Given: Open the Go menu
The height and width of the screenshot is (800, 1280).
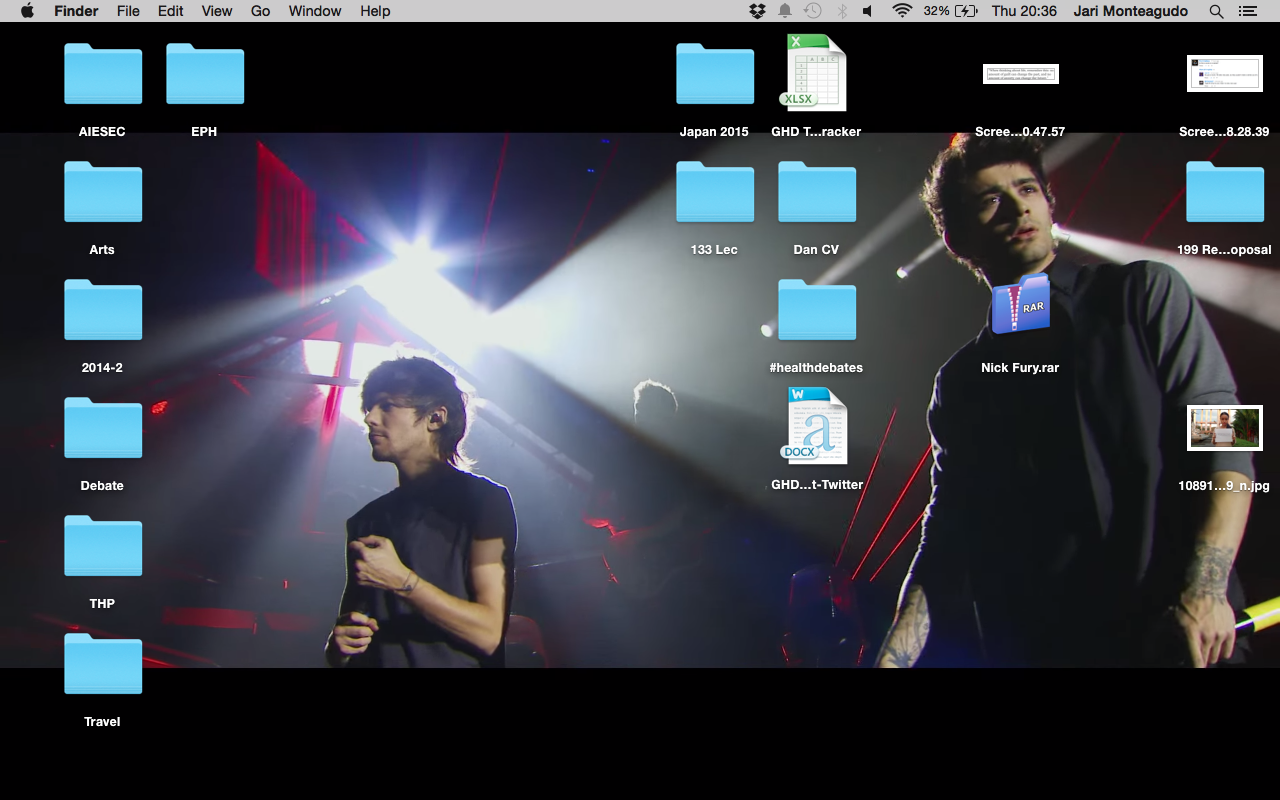Looking at the screenshot, I should [260, 11].
